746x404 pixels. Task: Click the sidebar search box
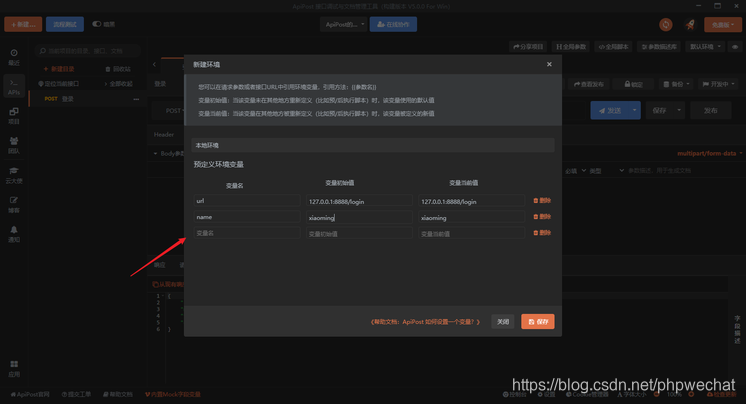tap(88, 51)
